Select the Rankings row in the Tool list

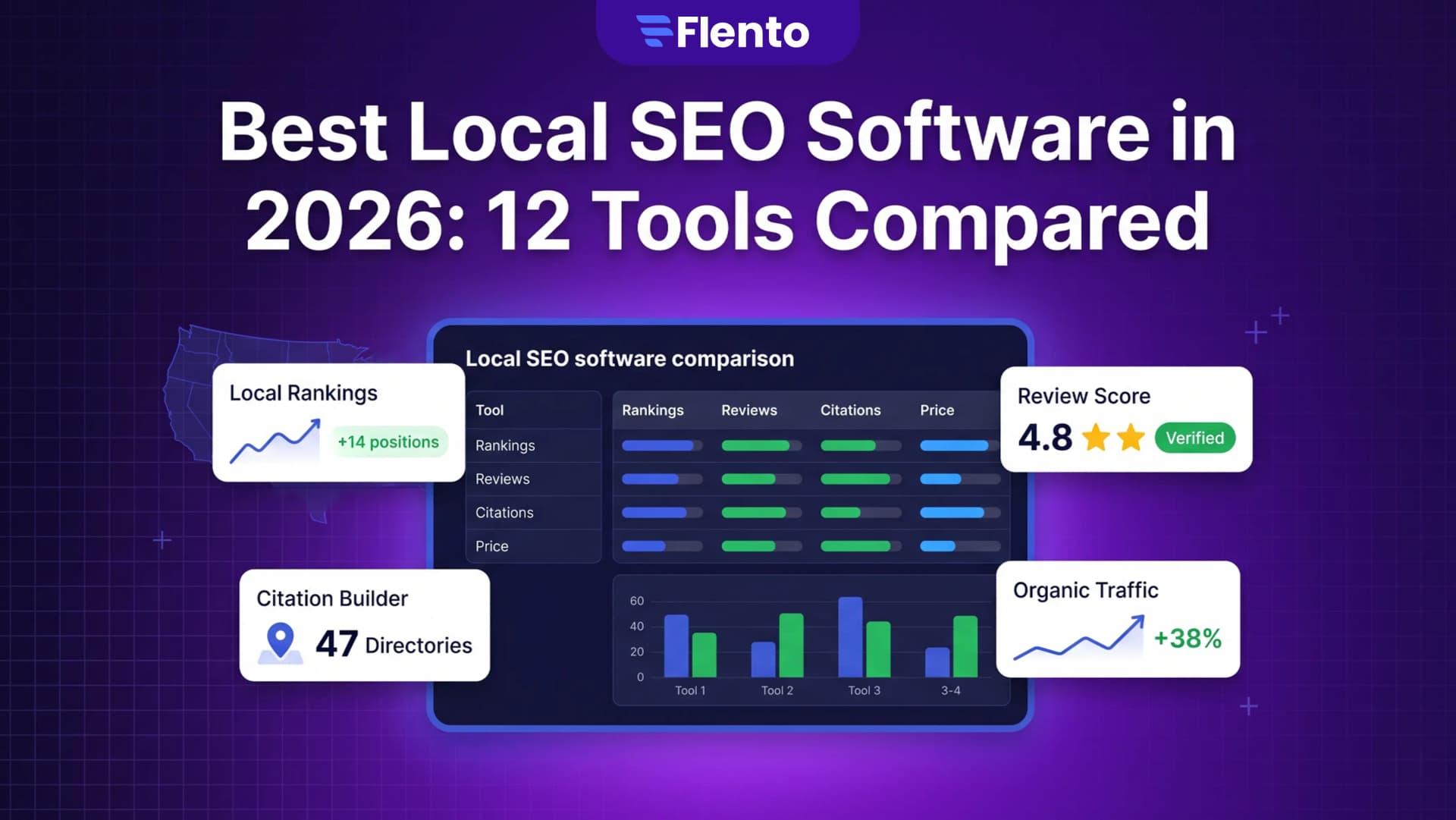(533, 445)
